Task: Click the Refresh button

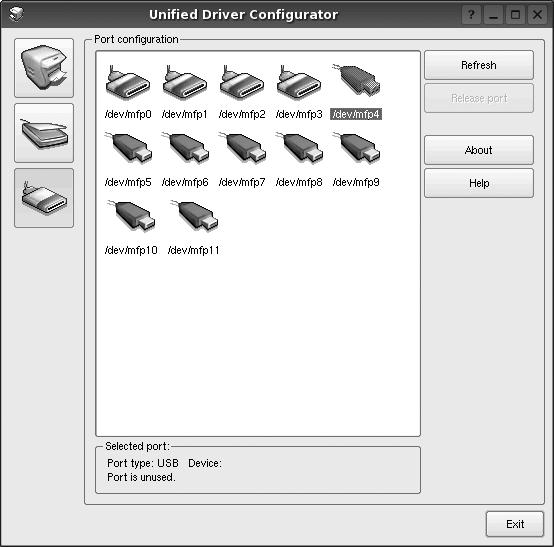Action: tap(479, 65)
